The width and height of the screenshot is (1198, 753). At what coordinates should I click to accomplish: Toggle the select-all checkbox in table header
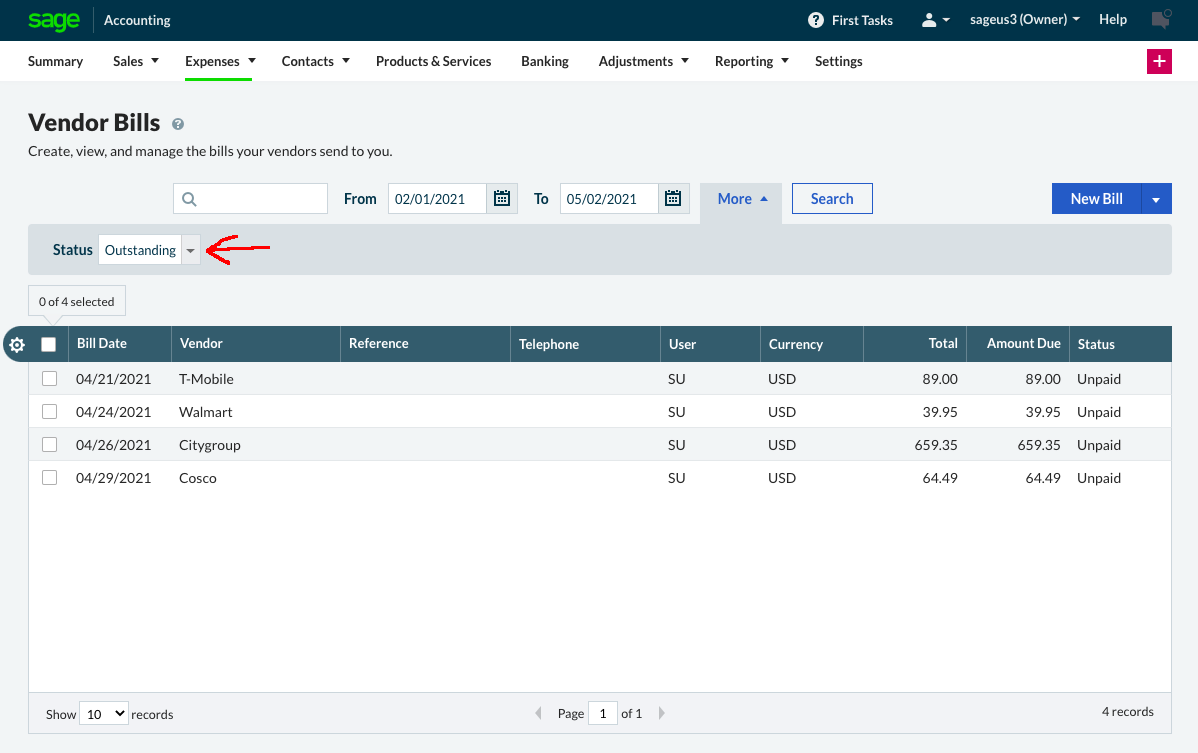49,343
